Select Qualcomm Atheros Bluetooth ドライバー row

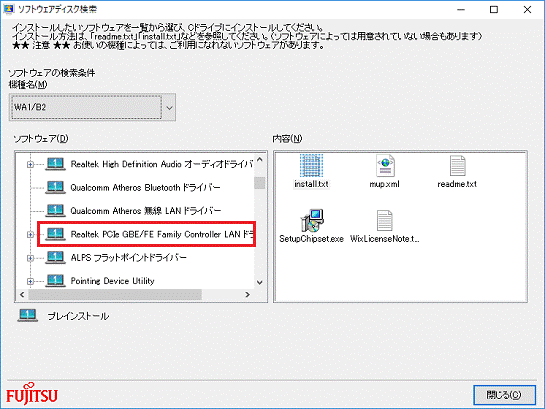[145, 188]
